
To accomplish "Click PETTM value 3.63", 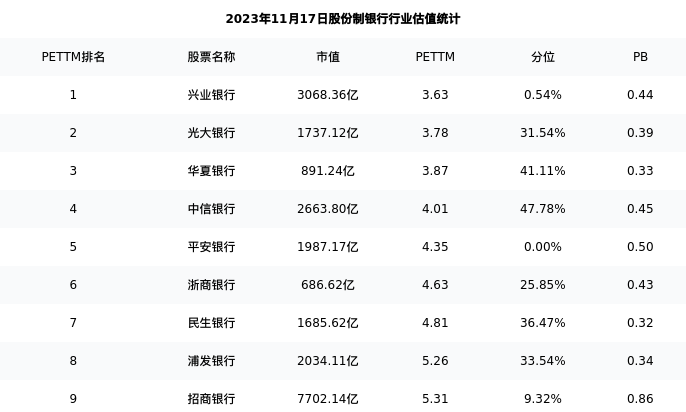I will click(435, 95).
